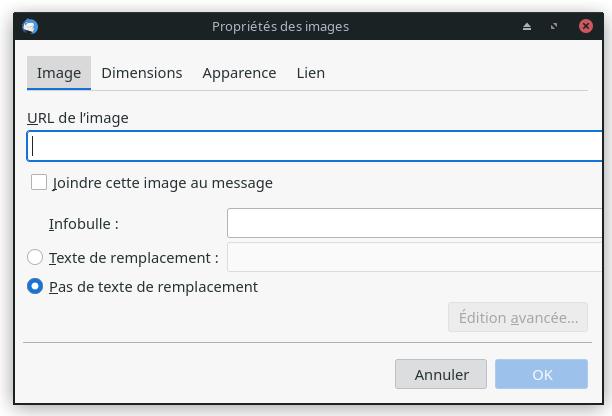Go to the Apparence tab

click(x=239, y=73)
